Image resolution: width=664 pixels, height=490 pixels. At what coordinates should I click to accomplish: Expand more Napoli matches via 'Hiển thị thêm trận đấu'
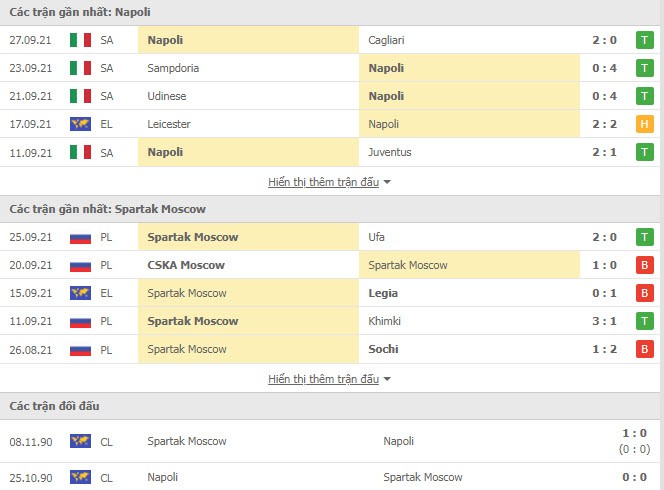point(323,182)
